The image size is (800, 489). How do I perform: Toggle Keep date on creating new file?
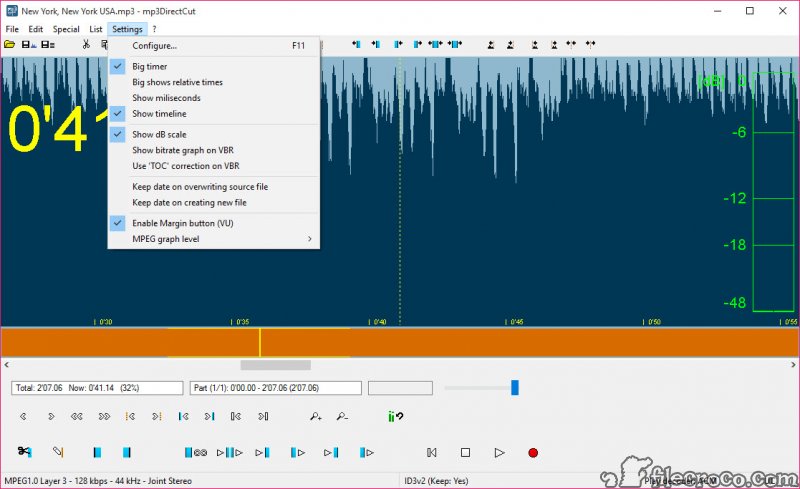pos(214,203)
